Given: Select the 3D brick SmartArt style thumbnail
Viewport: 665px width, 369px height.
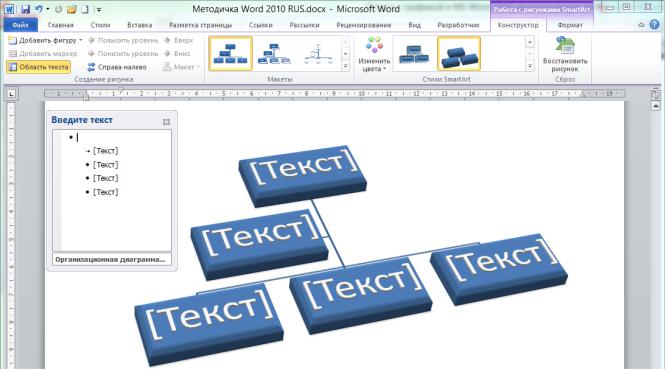Looking at the screenshot, I should (x=459, y=54).
